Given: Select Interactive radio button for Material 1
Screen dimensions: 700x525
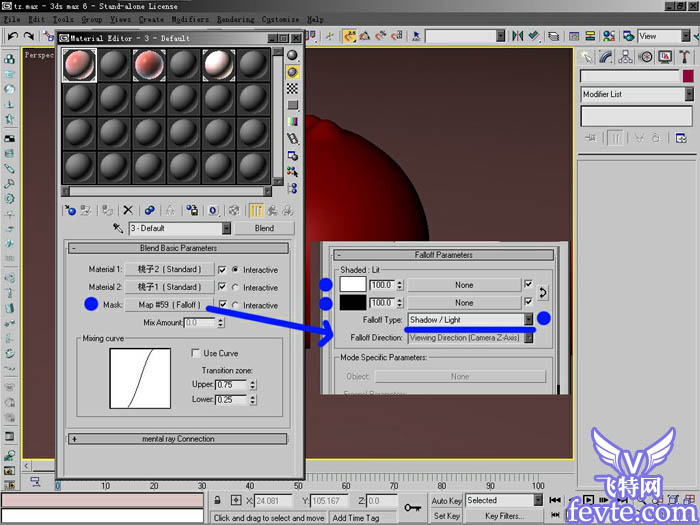Looking at the screenshot, I should 236,270.
